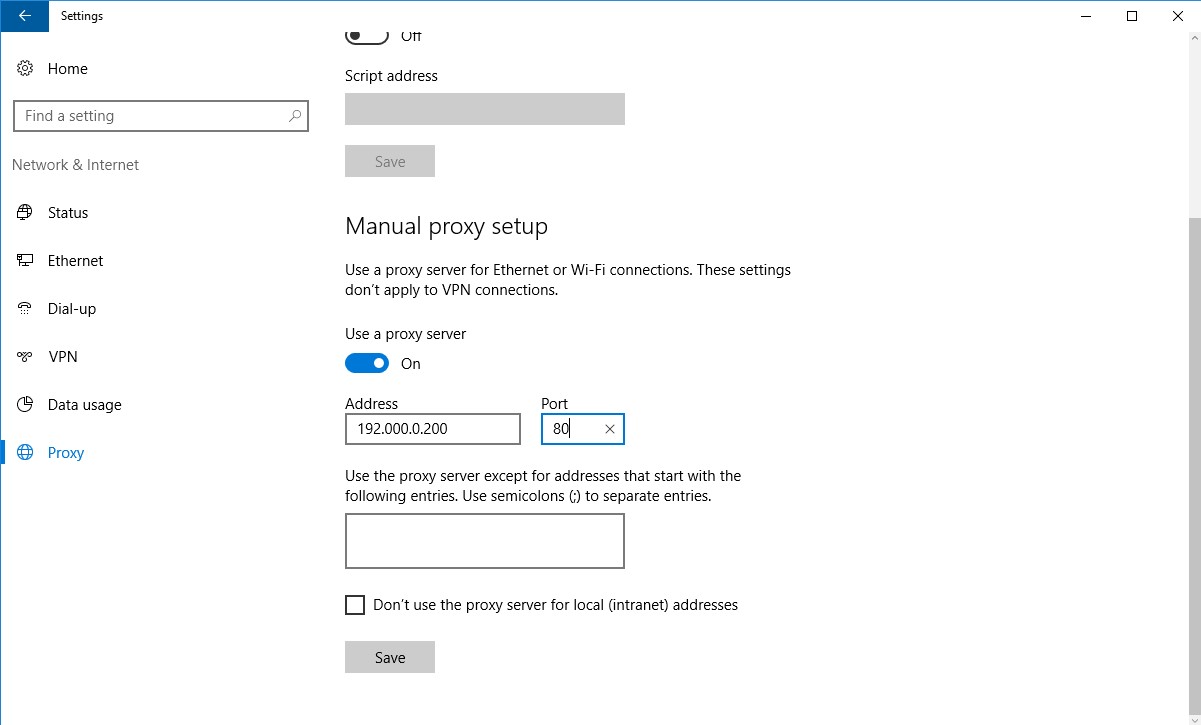This screenshot has height=725, width=1201.
Task: Click the Status globe icon
Action: point(26,213)
